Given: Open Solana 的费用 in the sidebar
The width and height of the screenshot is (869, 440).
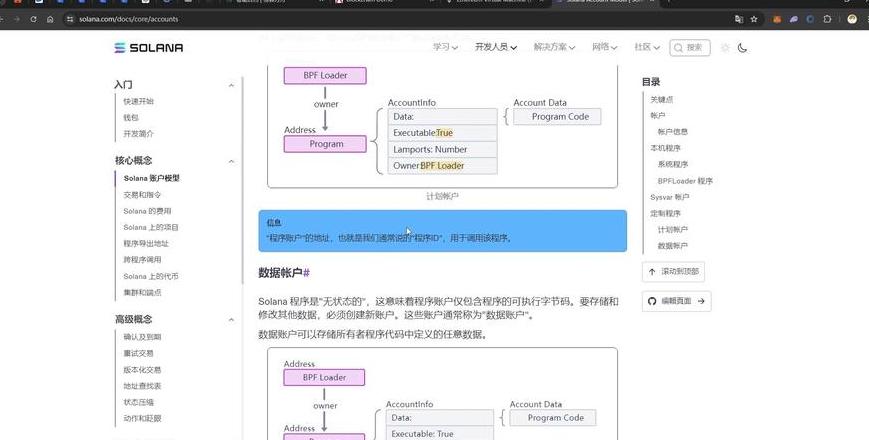Looking at the screenshot, I should point(147,211).
